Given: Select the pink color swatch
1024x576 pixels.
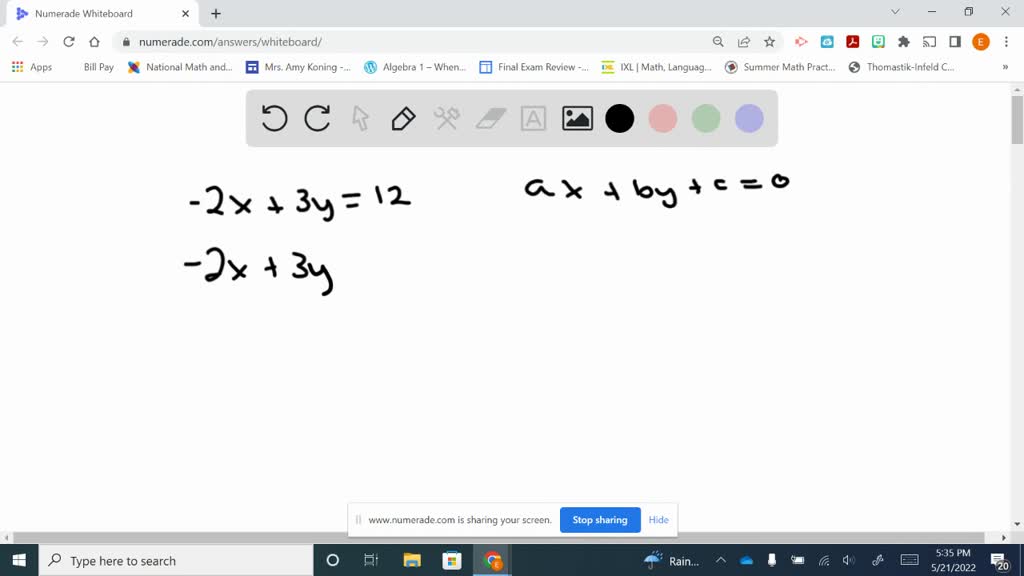Looking at the screenshot, I should tap(662, 118).
